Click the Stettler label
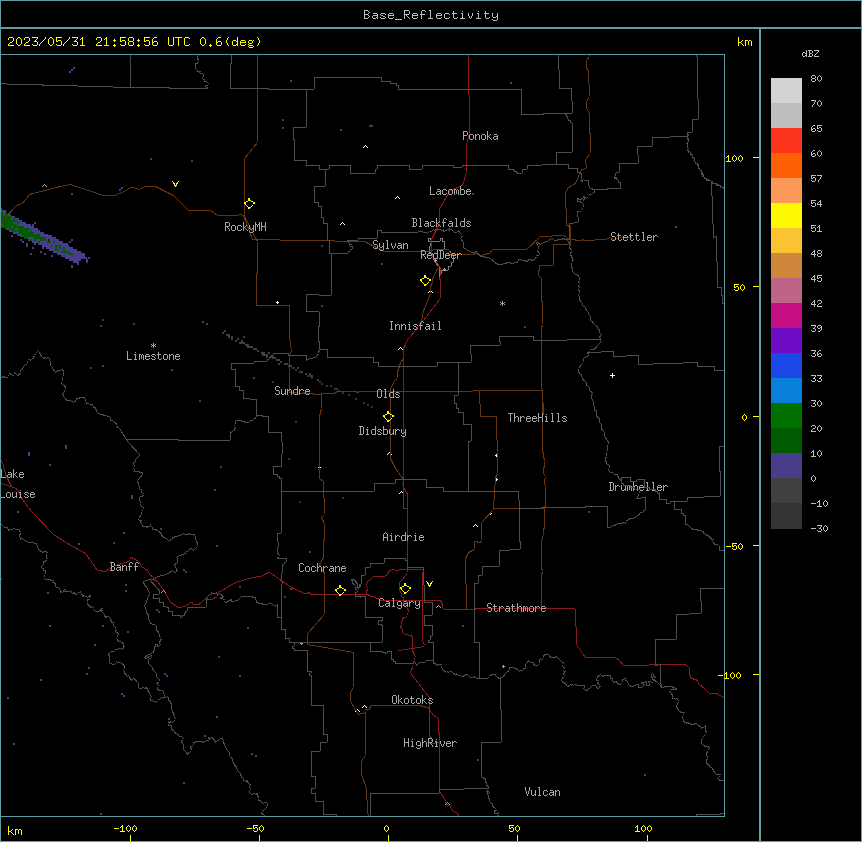The height and width of the screenshot is (842, 862). 634,237
